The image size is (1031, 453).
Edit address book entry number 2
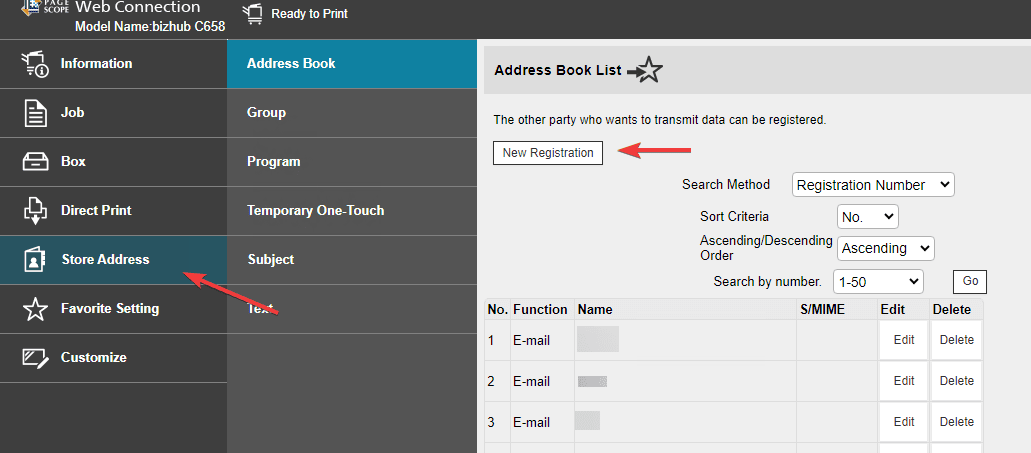click(903, 381)
